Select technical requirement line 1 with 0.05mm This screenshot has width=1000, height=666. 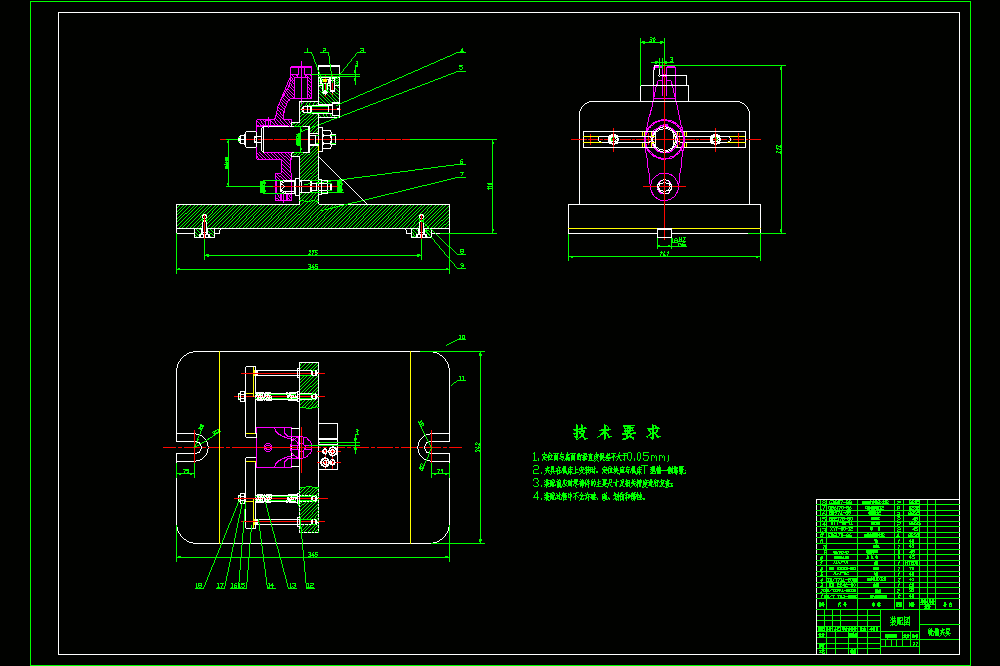[601, 457]
